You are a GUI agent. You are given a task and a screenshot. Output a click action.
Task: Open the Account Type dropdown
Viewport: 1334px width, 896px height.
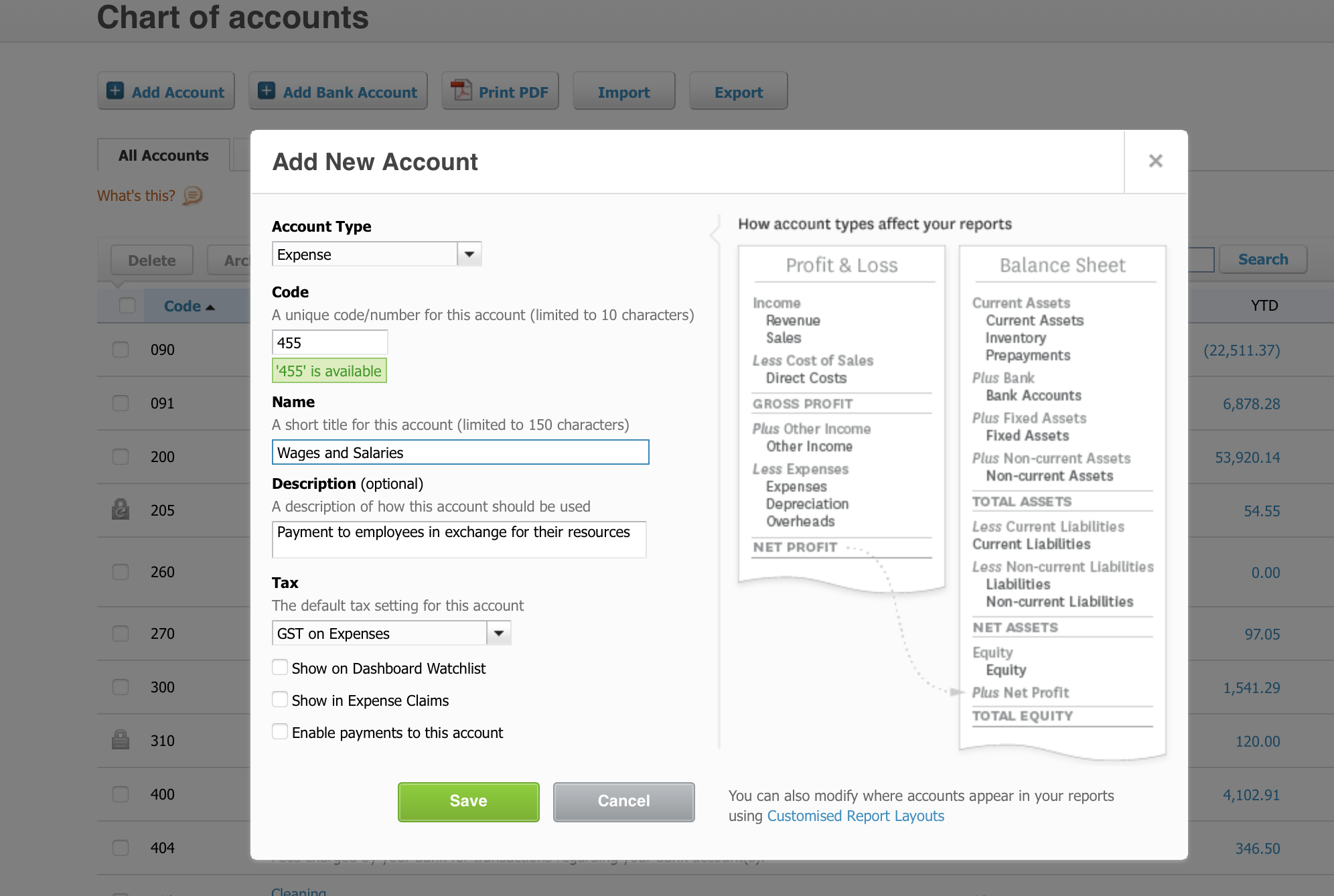(x=469, y=254)
